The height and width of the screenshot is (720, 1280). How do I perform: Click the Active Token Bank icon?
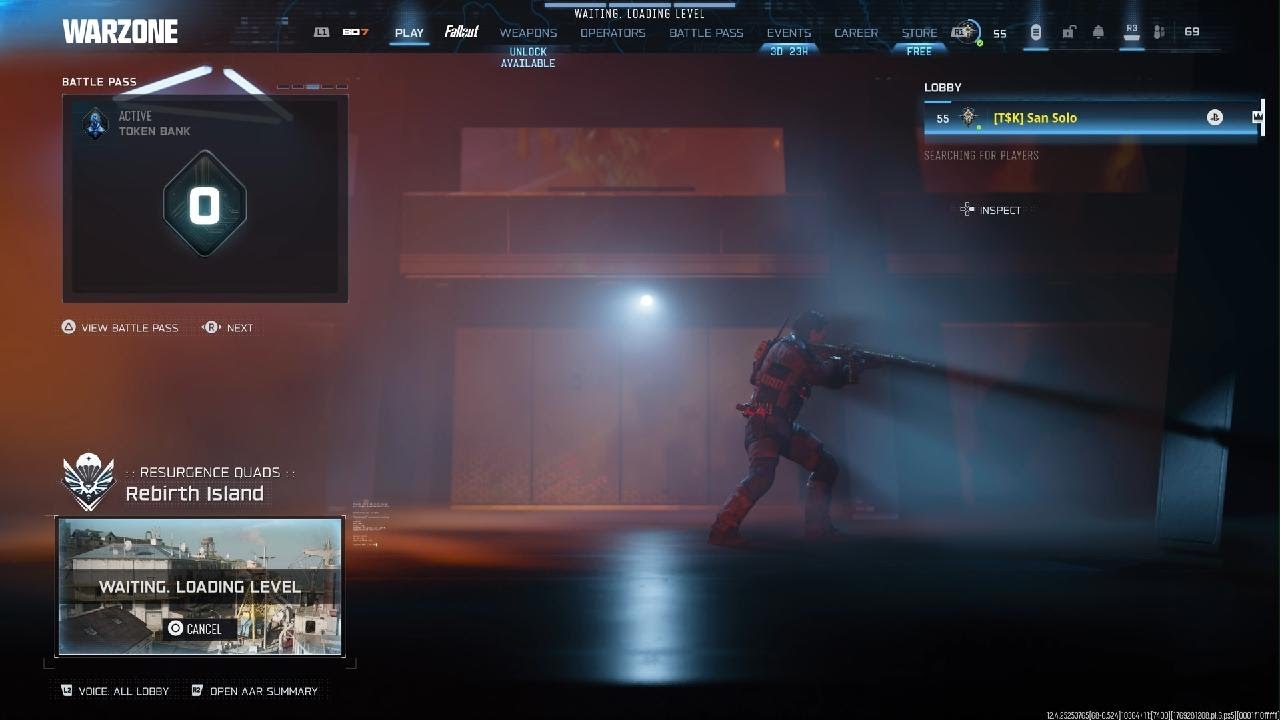coord(95,123)
